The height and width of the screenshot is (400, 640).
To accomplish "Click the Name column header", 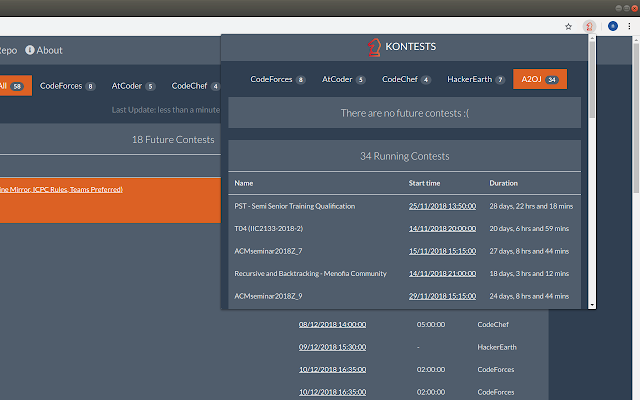I will click(244, 183).
